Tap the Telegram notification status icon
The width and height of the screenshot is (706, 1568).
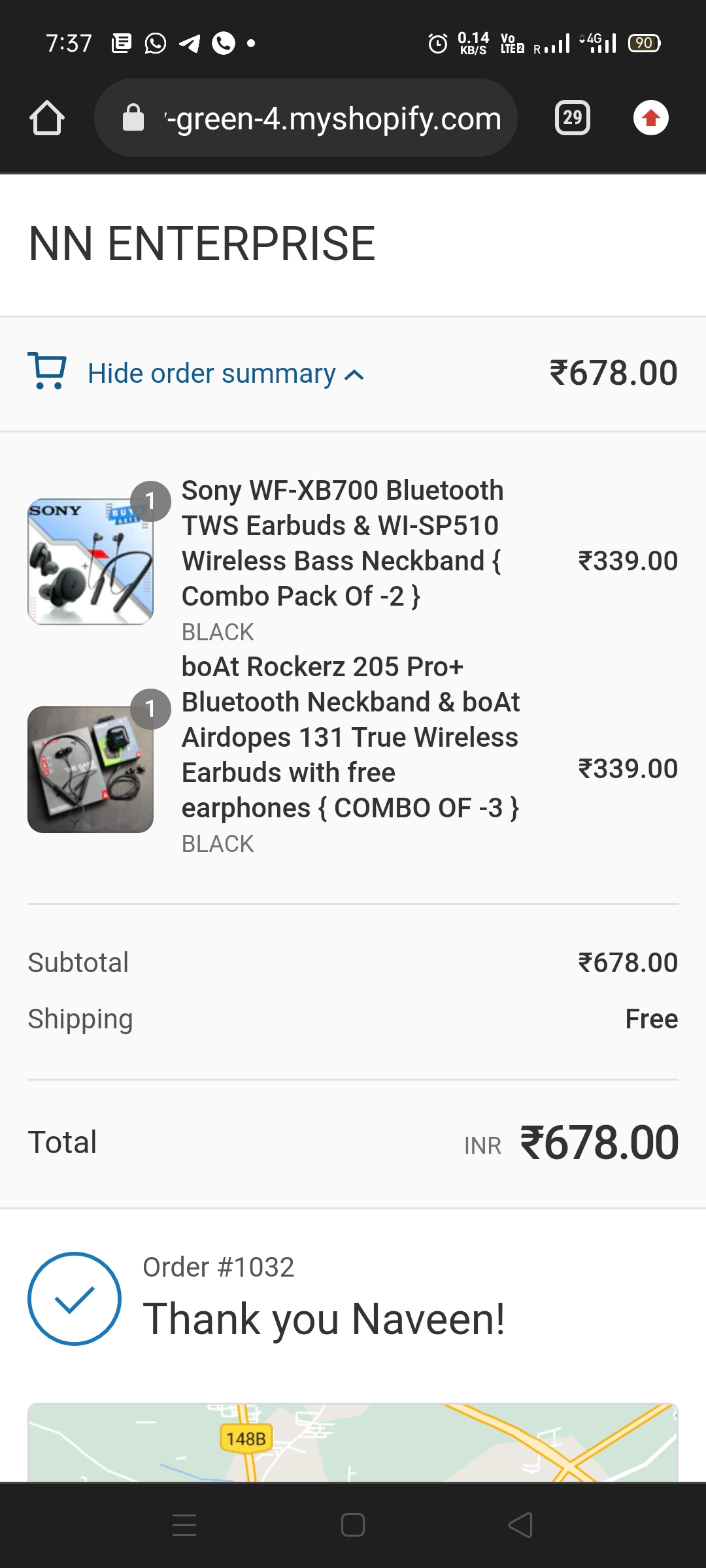click(x=190, y=44)
